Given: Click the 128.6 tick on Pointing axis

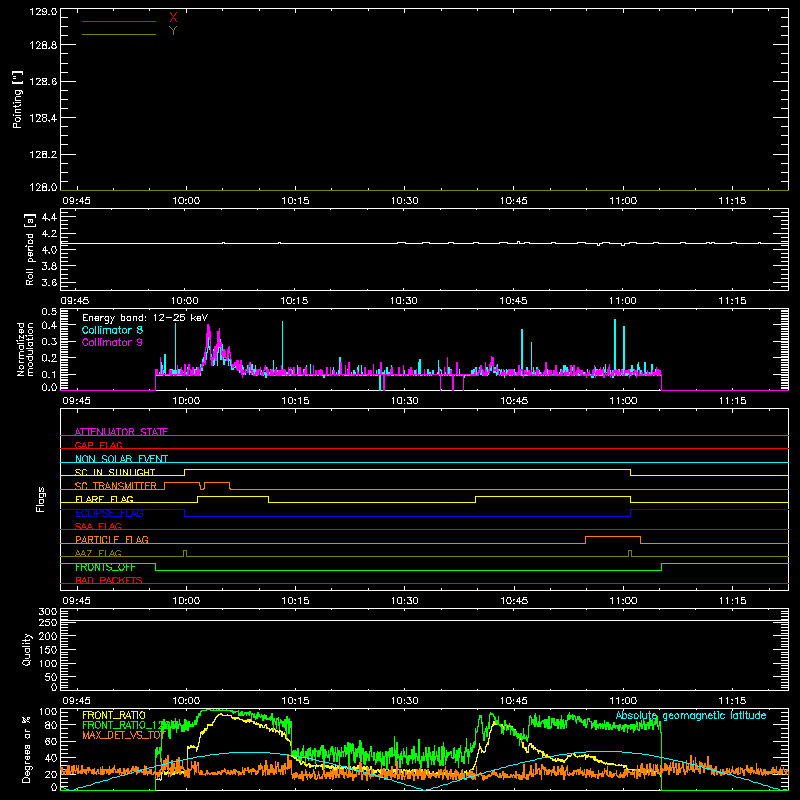Looking at the screenshot, I should click(43, 82).
